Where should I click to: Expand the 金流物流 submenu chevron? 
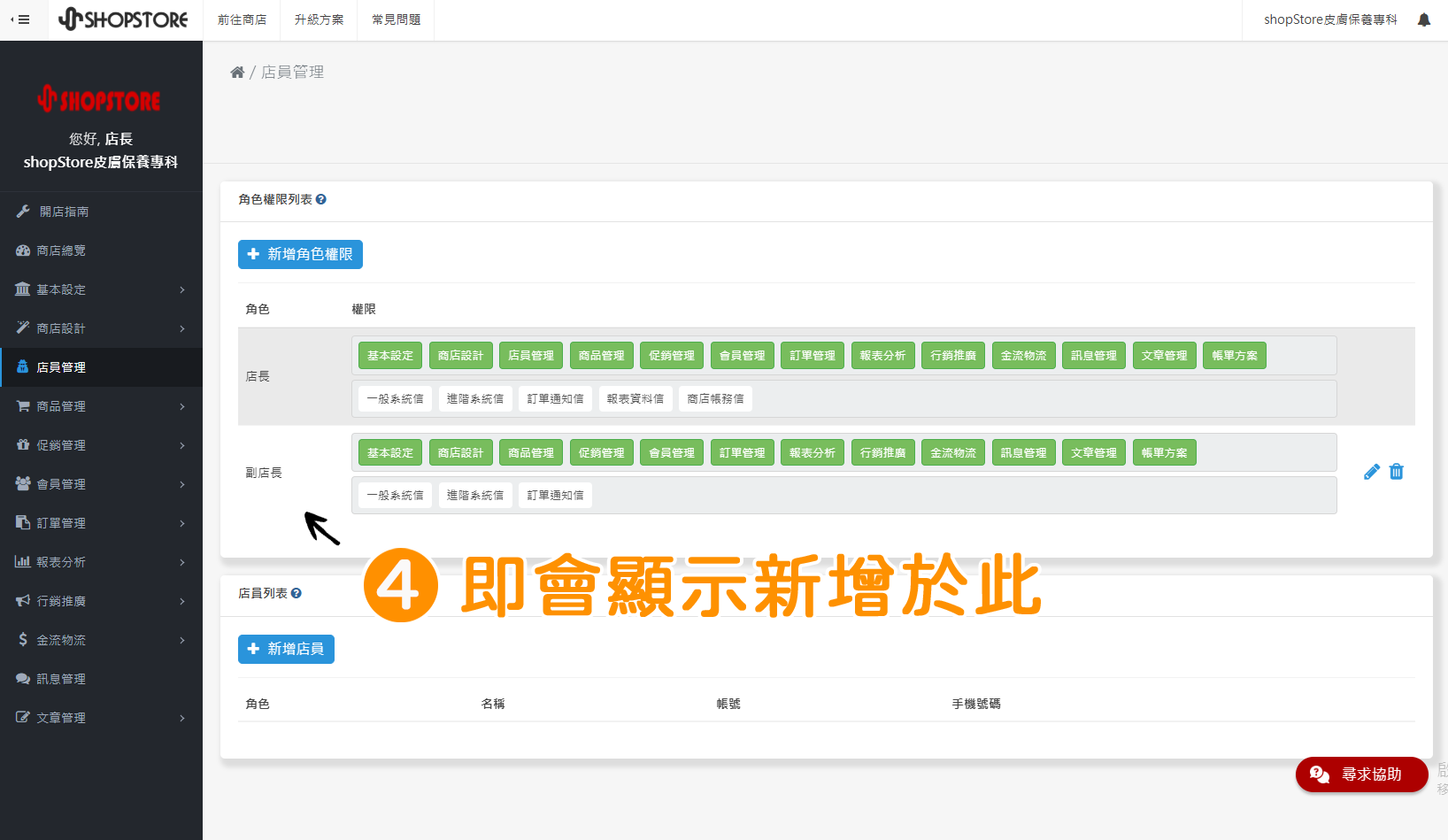coord(182,640)
